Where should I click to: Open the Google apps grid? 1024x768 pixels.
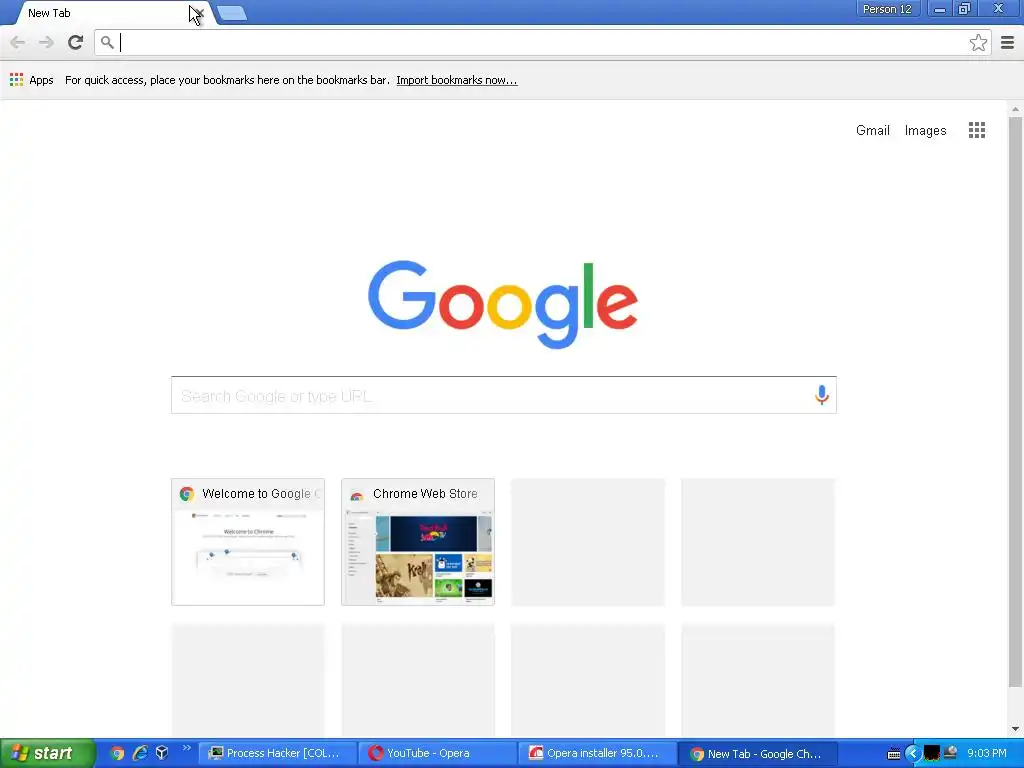pyautogui.click(x=976, y=131)
